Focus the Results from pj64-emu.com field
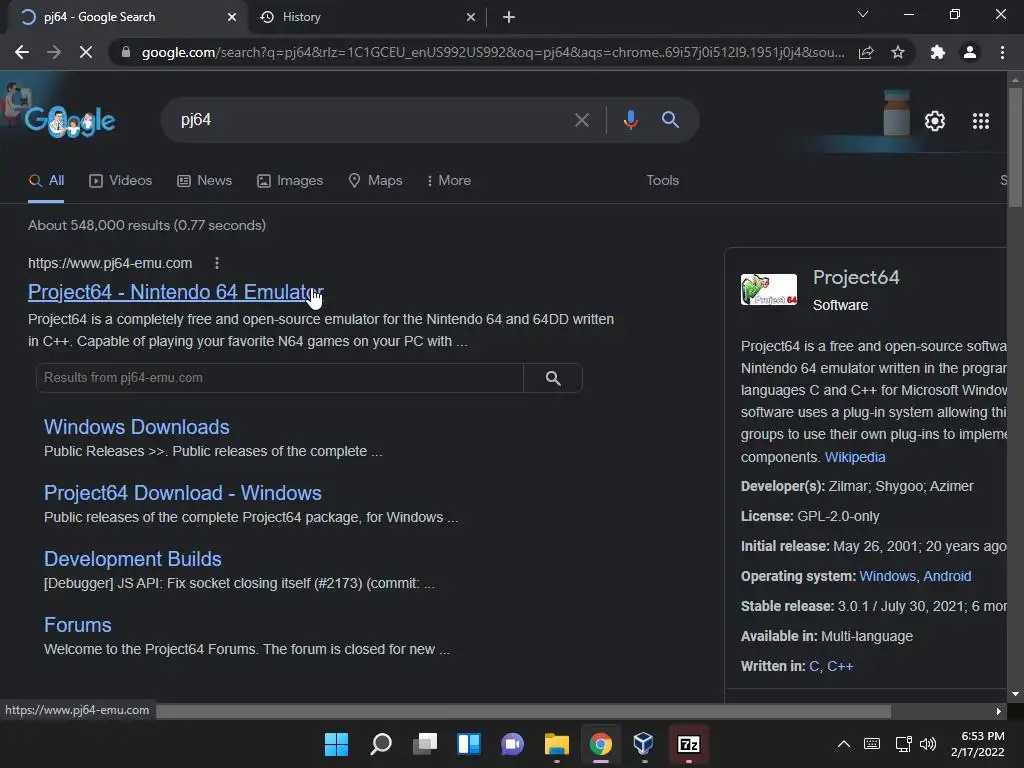1024x768 pixels. point(280,378)
